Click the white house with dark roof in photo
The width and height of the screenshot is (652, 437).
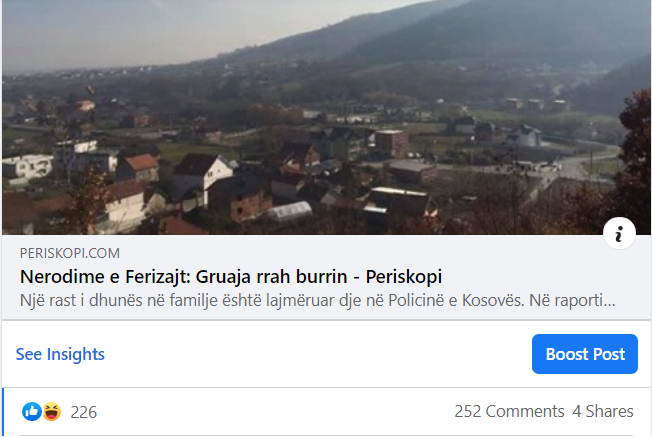point(205,170)
